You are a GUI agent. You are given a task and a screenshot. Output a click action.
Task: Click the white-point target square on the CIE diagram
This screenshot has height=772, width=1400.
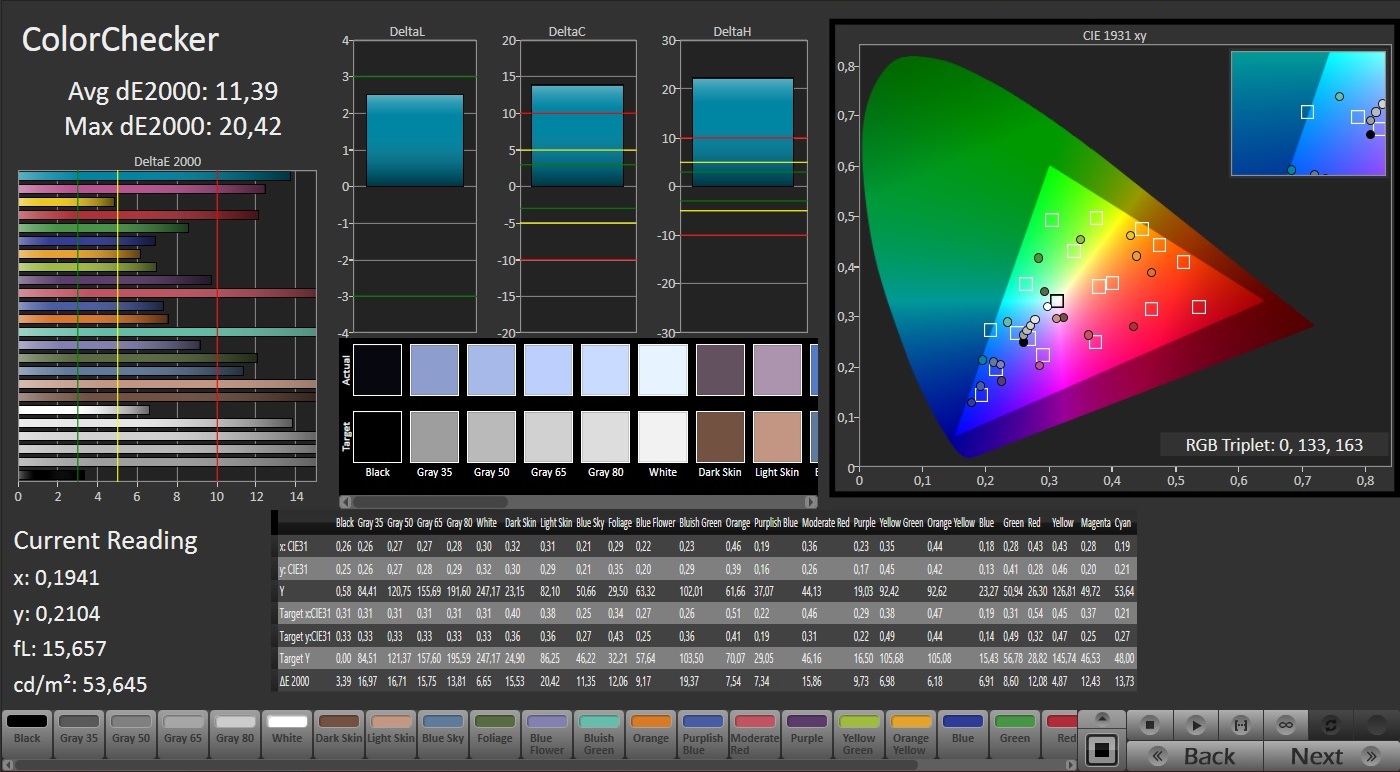pos(1057,301)
